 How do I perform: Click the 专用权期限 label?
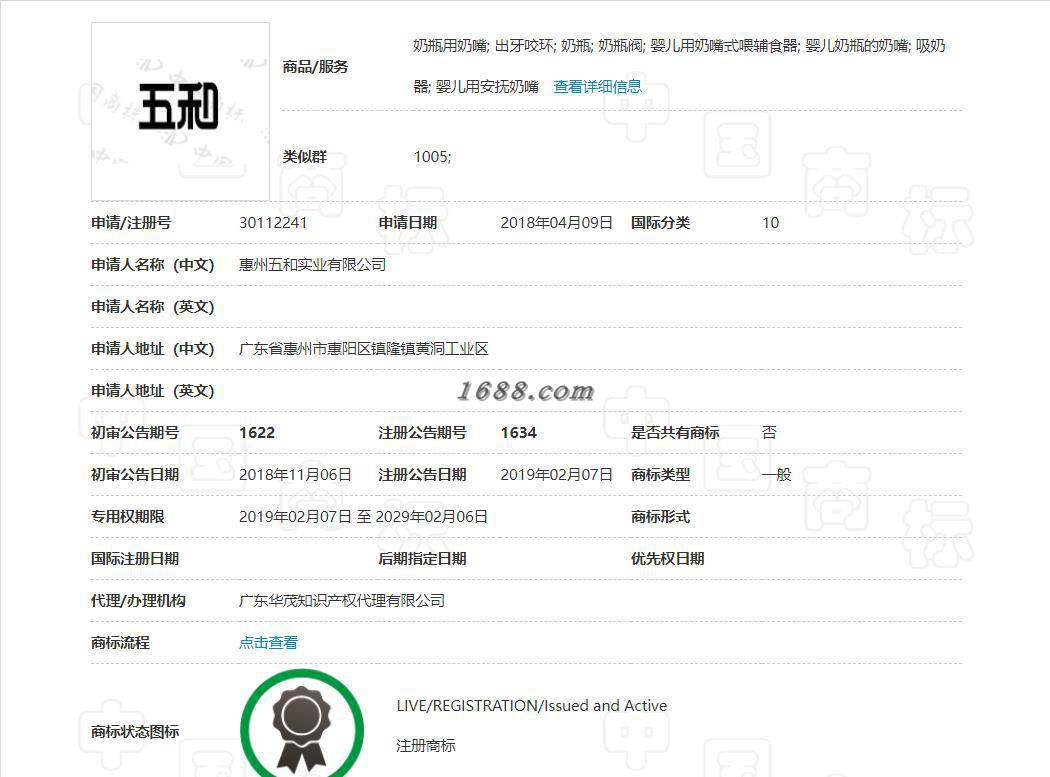pos(128,517)
